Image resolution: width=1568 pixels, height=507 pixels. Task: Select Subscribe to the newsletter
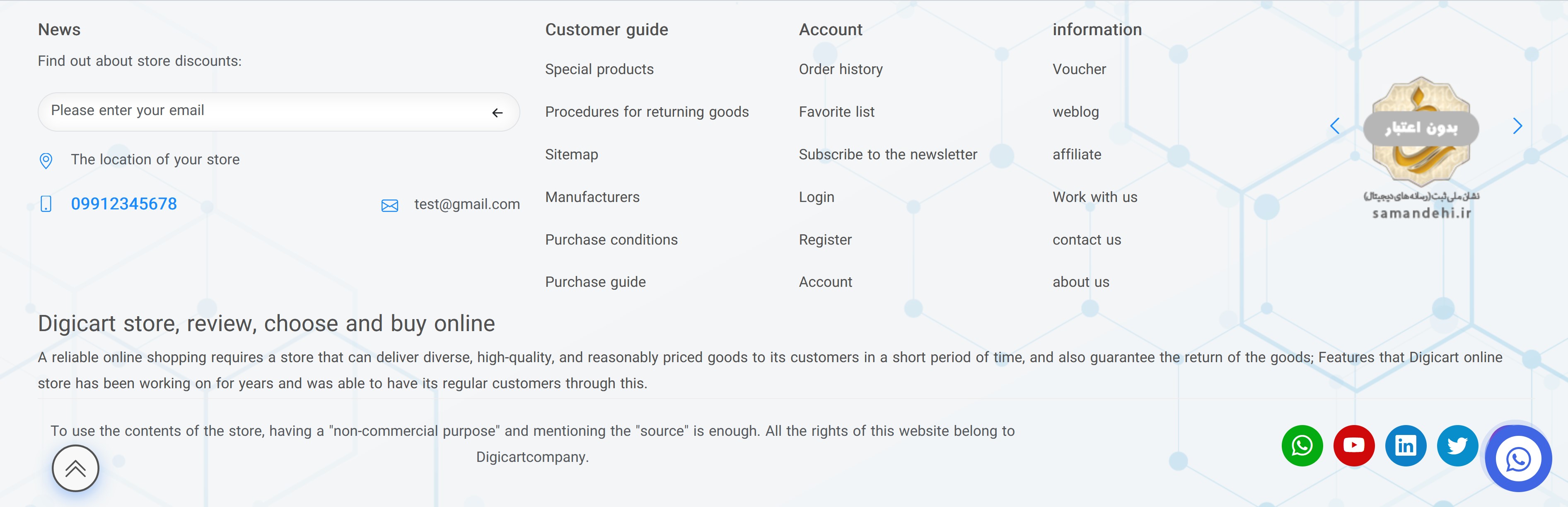click(x=887, y=154)
